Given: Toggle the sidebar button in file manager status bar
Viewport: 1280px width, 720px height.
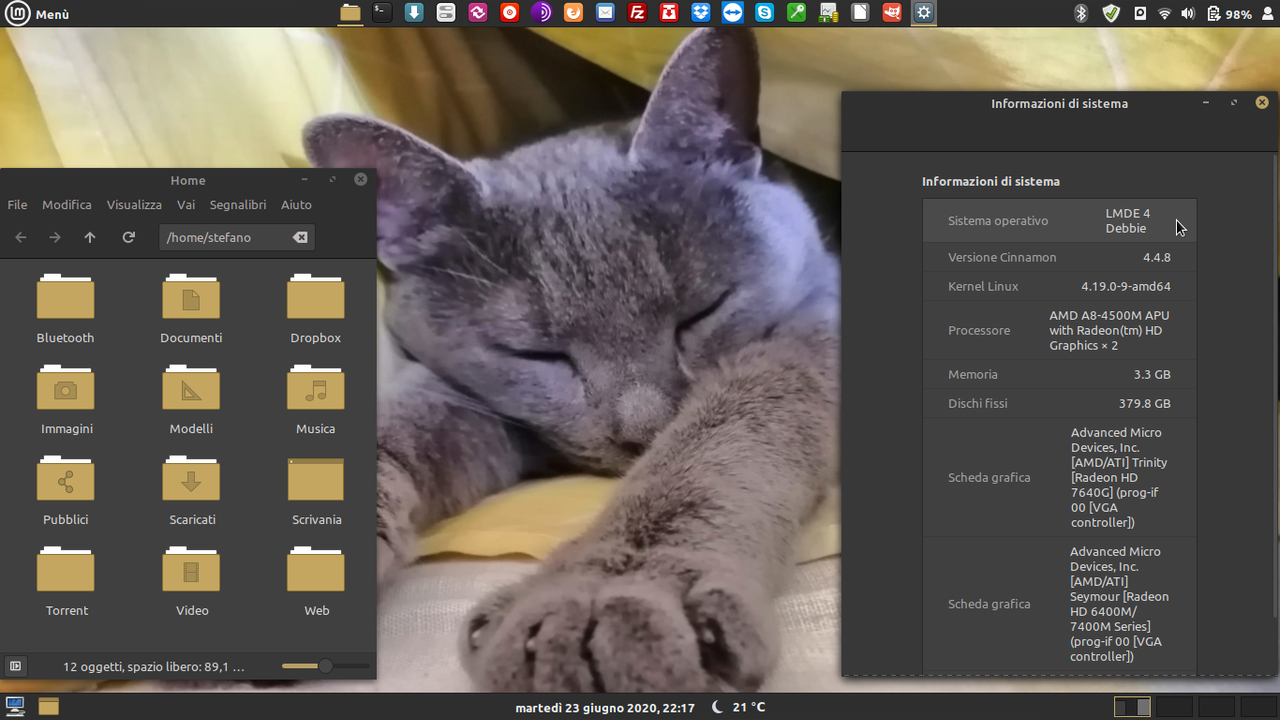Looking at the screenshot, I should tap(15, 666).
